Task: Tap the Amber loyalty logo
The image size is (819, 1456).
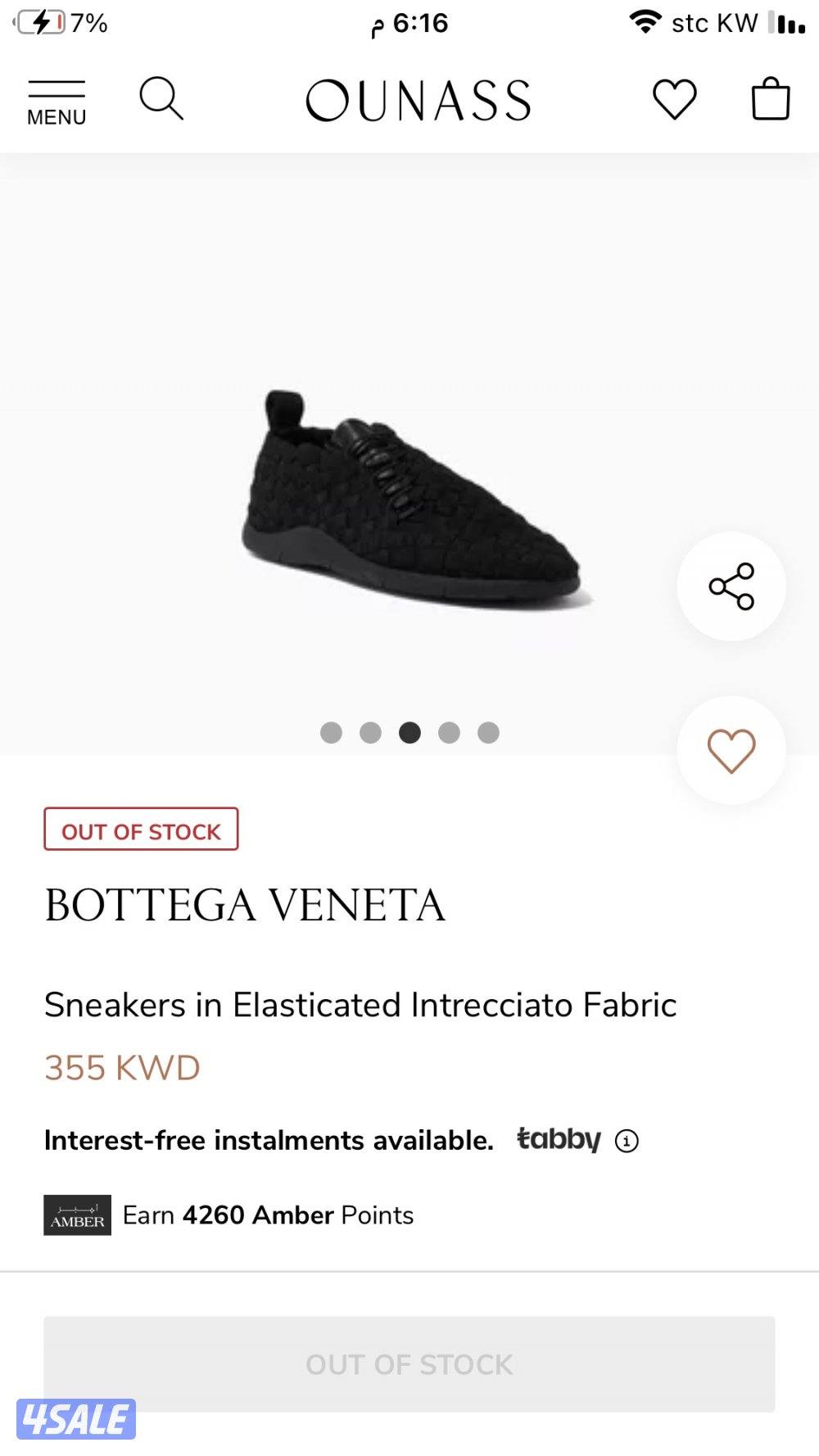Action: [x=77, y=1215]
